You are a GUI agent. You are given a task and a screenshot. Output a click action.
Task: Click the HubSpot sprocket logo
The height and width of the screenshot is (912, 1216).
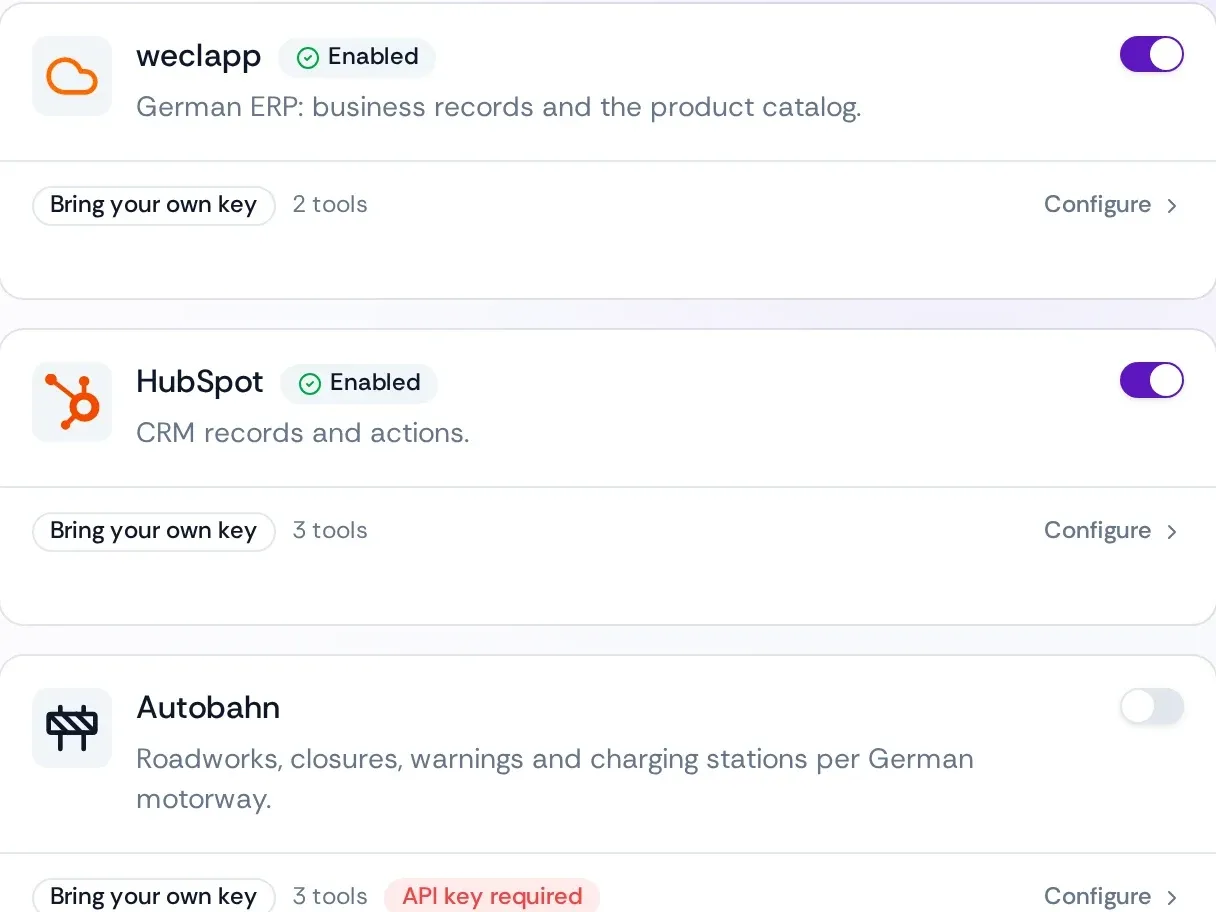click(72, 402)
